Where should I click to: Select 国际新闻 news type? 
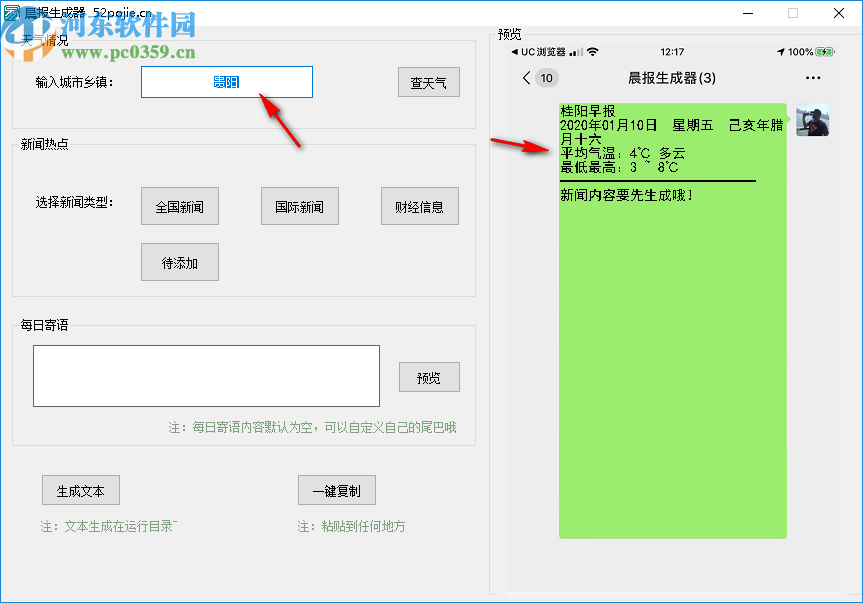[299, 206]
